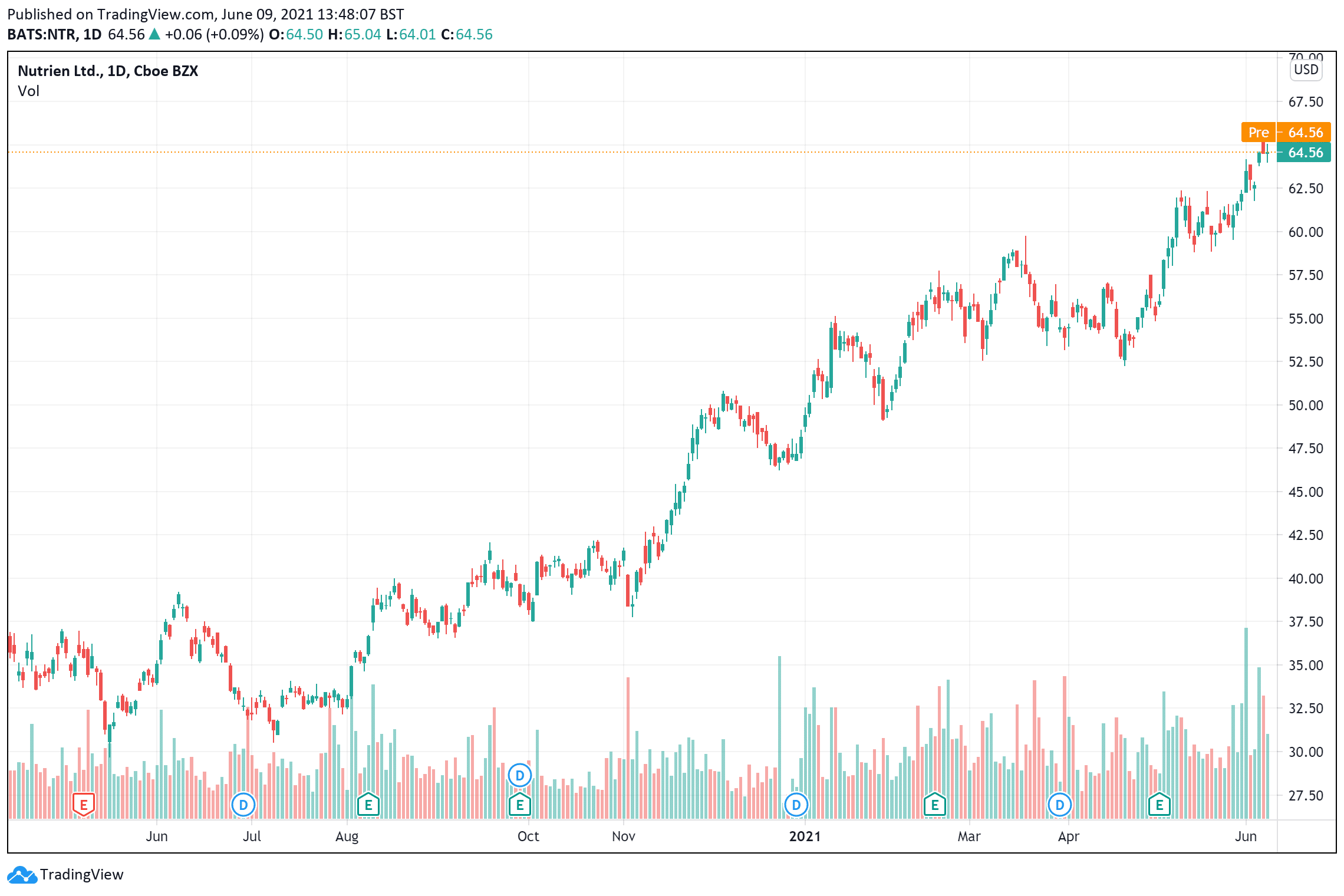Click the bold 2021 label on time axis
The image size is (1344, 896).
click(805, 836)
